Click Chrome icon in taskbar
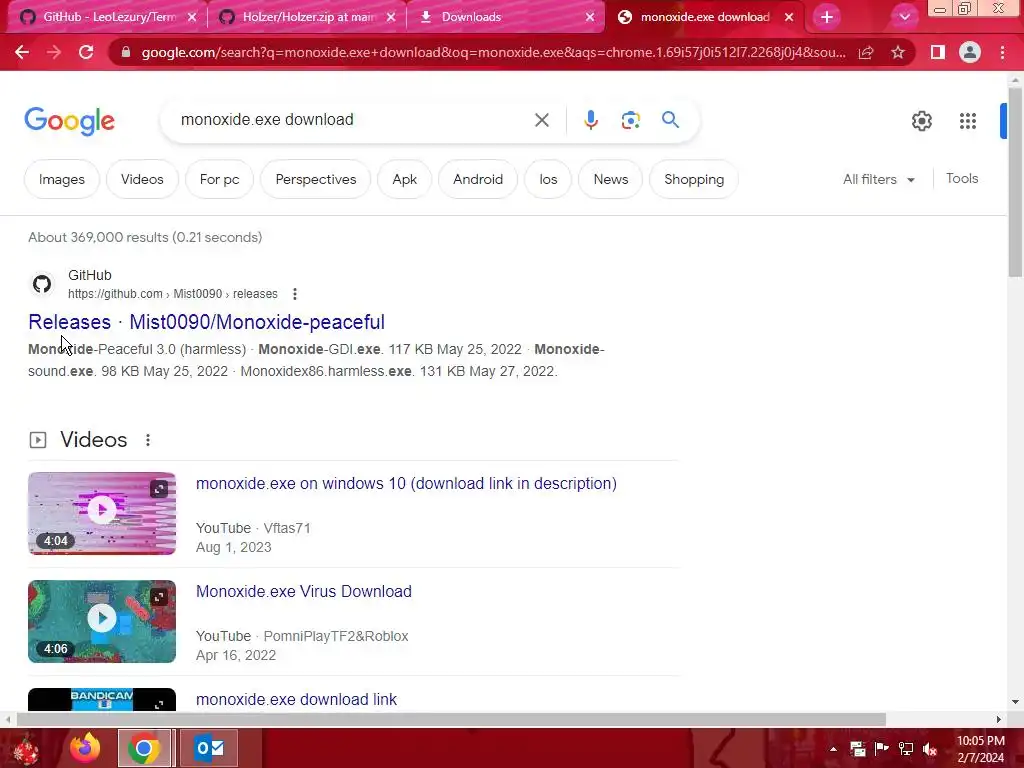The height and width of the screenshot is (768, 1024). (x=144, y=748)
